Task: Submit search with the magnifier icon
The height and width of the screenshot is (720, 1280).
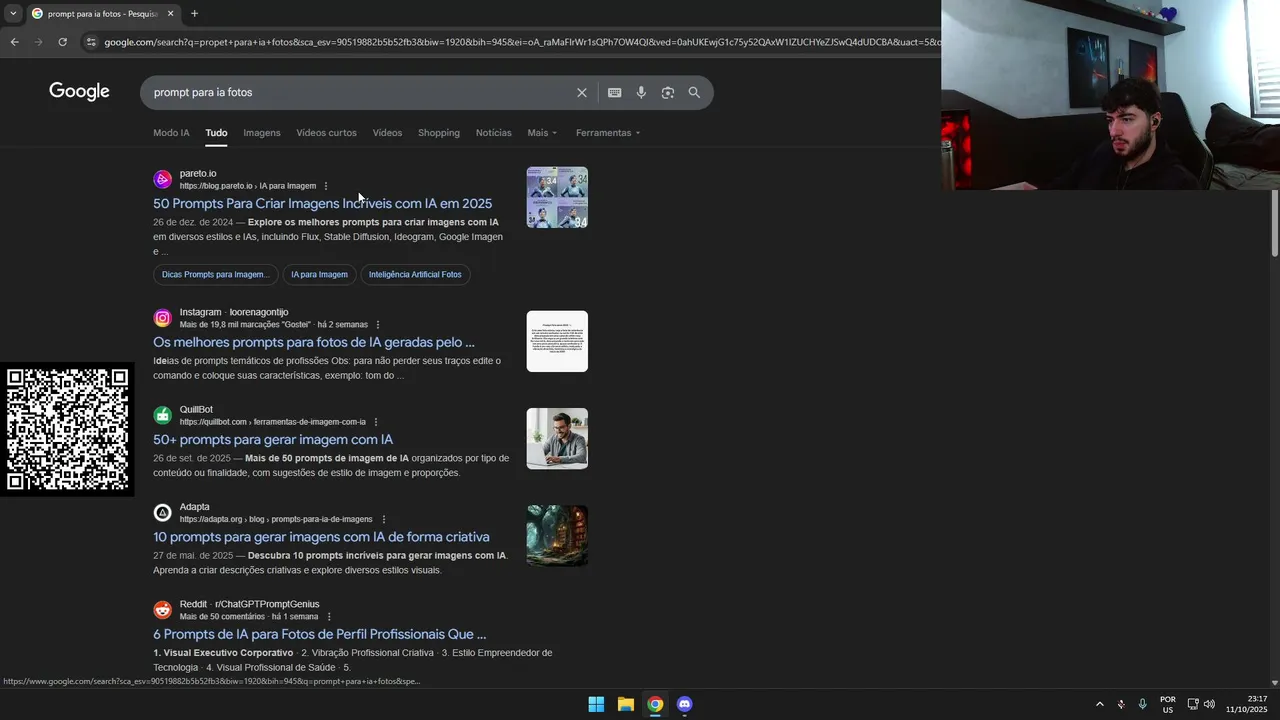Action: 694,92
